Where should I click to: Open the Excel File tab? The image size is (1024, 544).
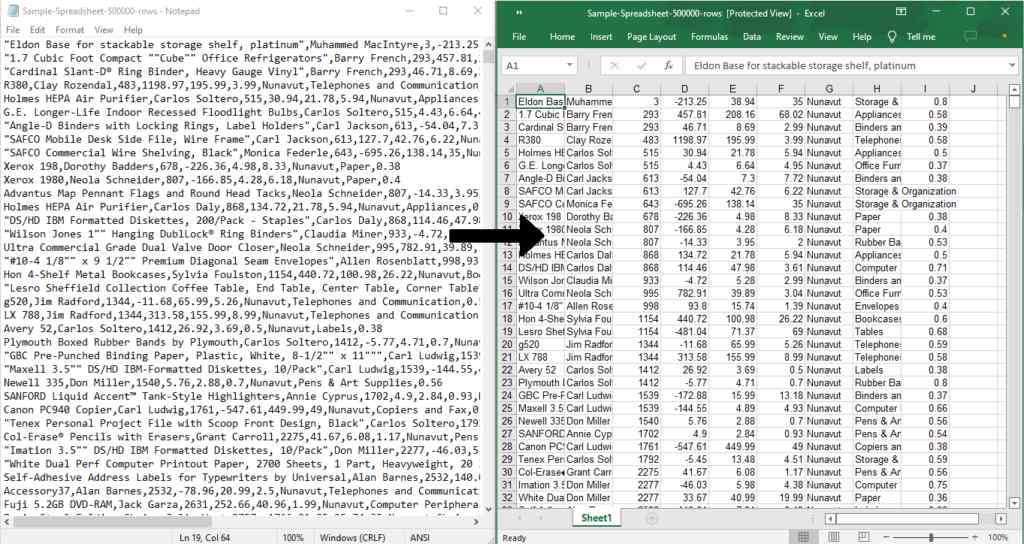point(519,37)
